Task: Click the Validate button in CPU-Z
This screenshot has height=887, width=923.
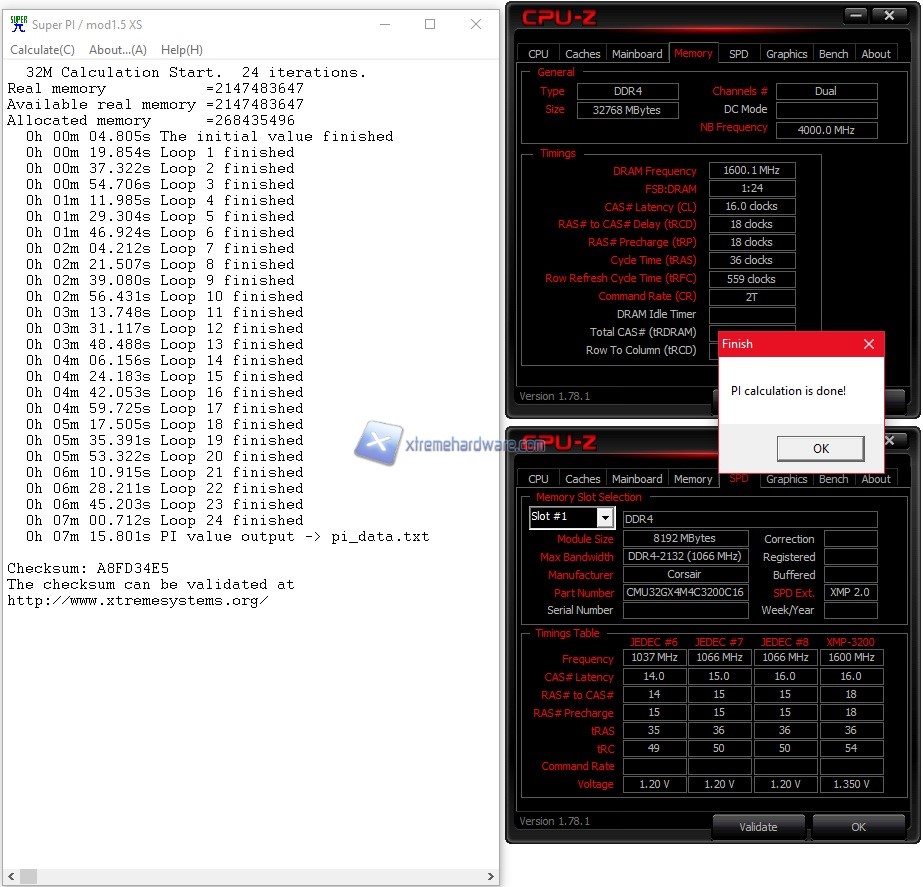Action: tap(758, 827)
